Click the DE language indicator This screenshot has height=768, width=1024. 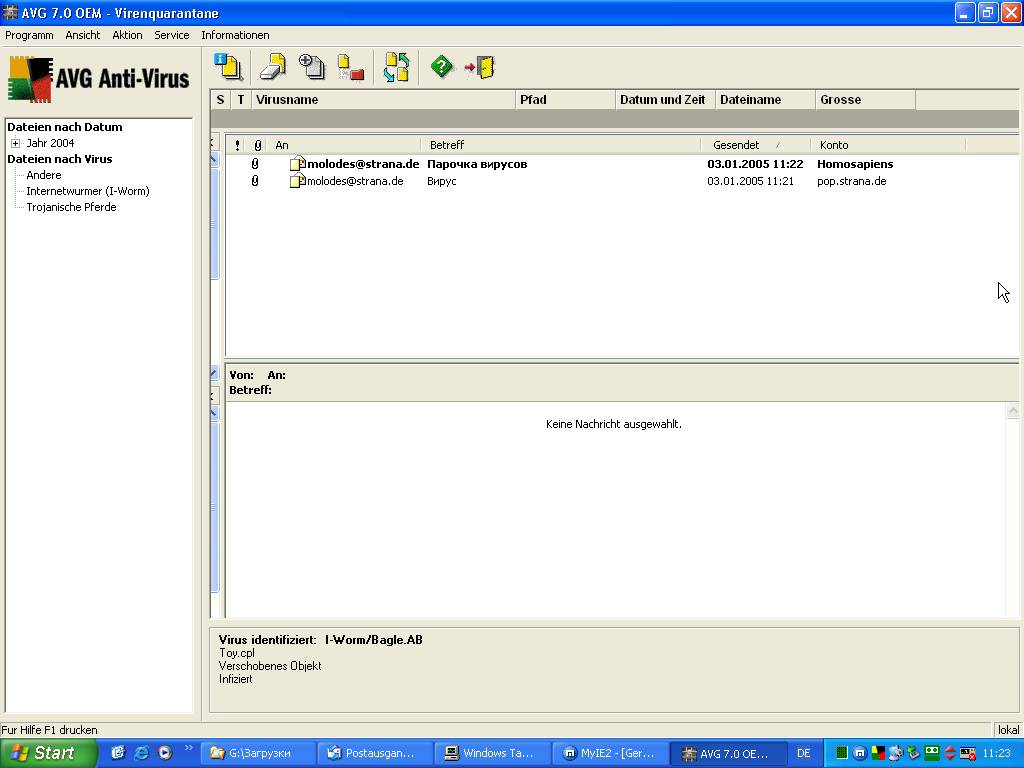[803, 753]
